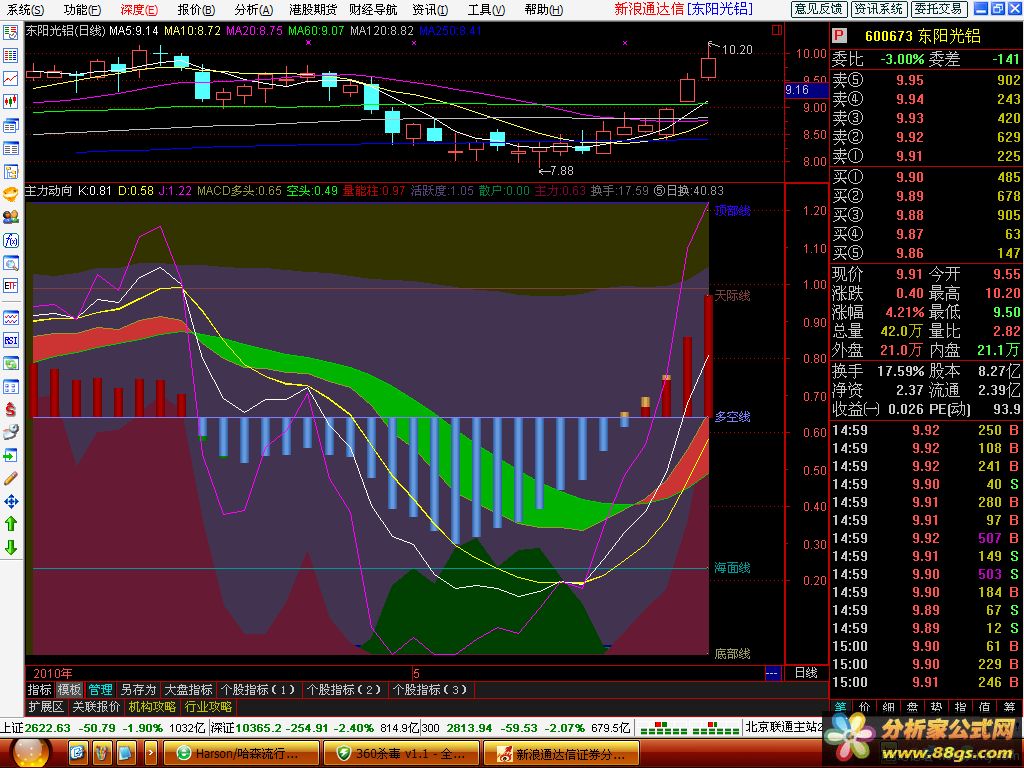Click the magnifier stock search sidebar icon
Screen dimensions: 1024x768
tap(10, 263)
